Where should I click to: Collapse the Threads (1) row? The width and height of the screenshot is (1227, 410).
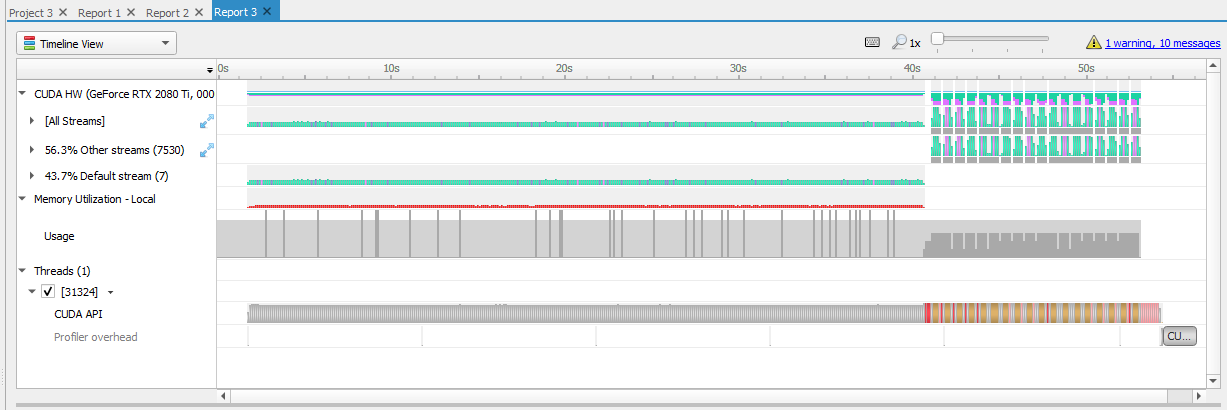(23, 271)
